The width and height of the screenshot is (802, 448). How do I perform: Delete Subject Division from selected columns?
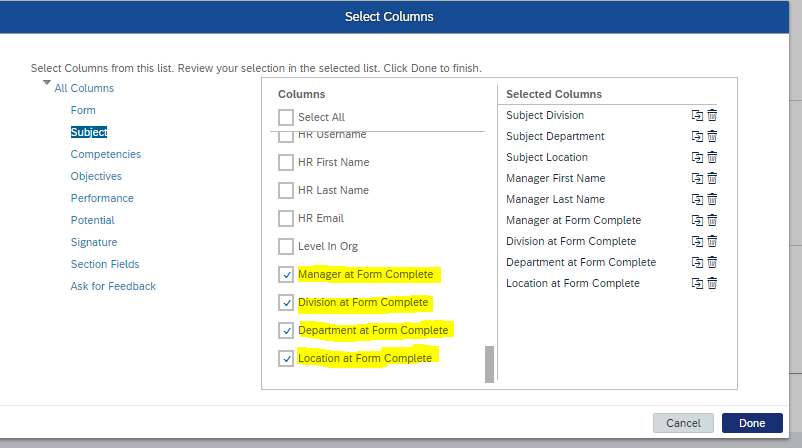pyautogui.click(x=712, y=115)
